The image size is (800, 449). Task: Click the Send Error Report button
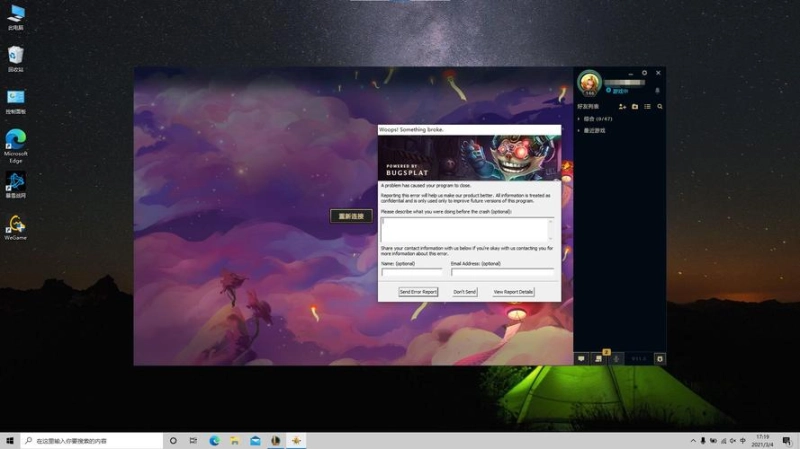(x=418, y=292)
